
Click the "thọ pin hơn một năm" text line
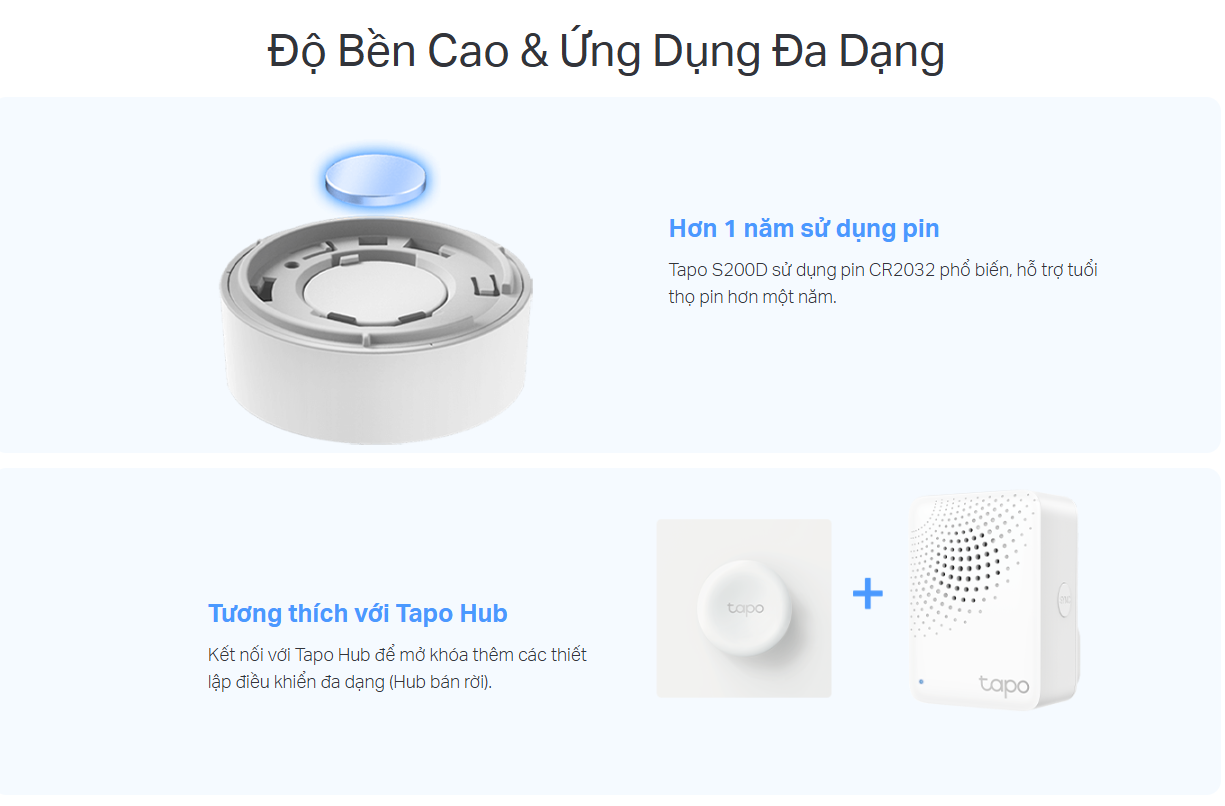coord(752,297)
